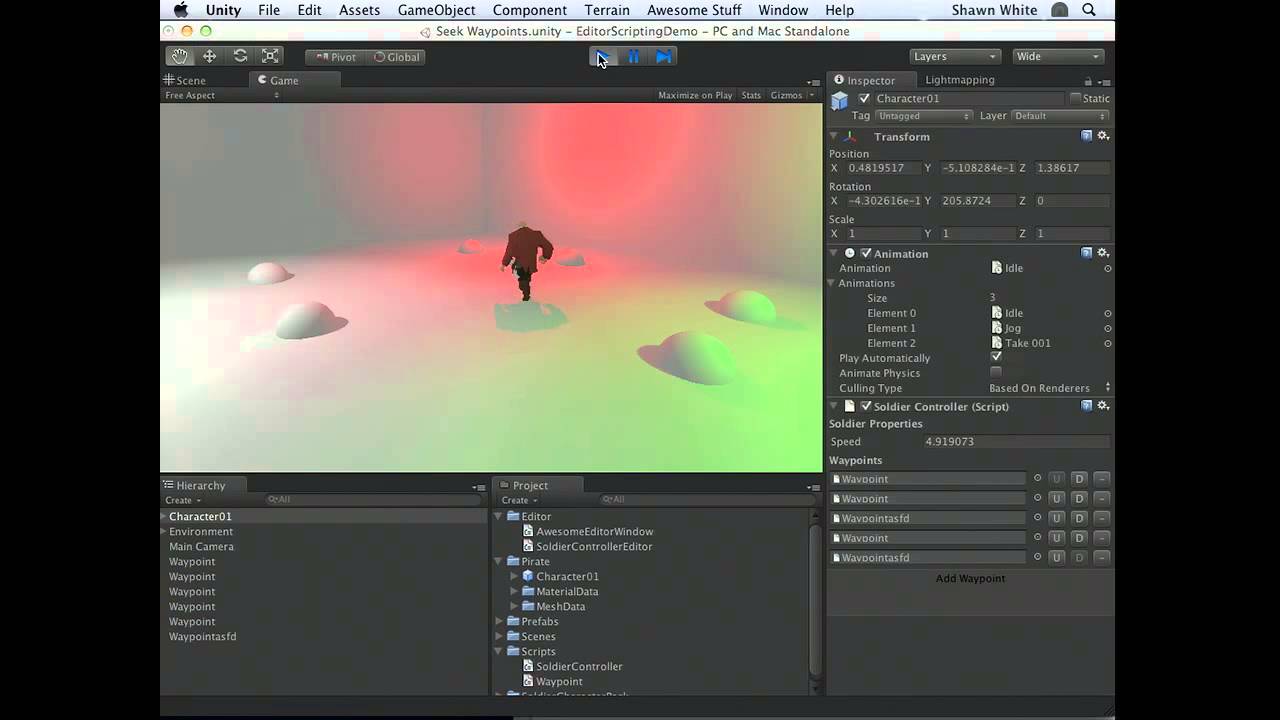Open the object picker for first Waypoint row

pos(1037,479)
